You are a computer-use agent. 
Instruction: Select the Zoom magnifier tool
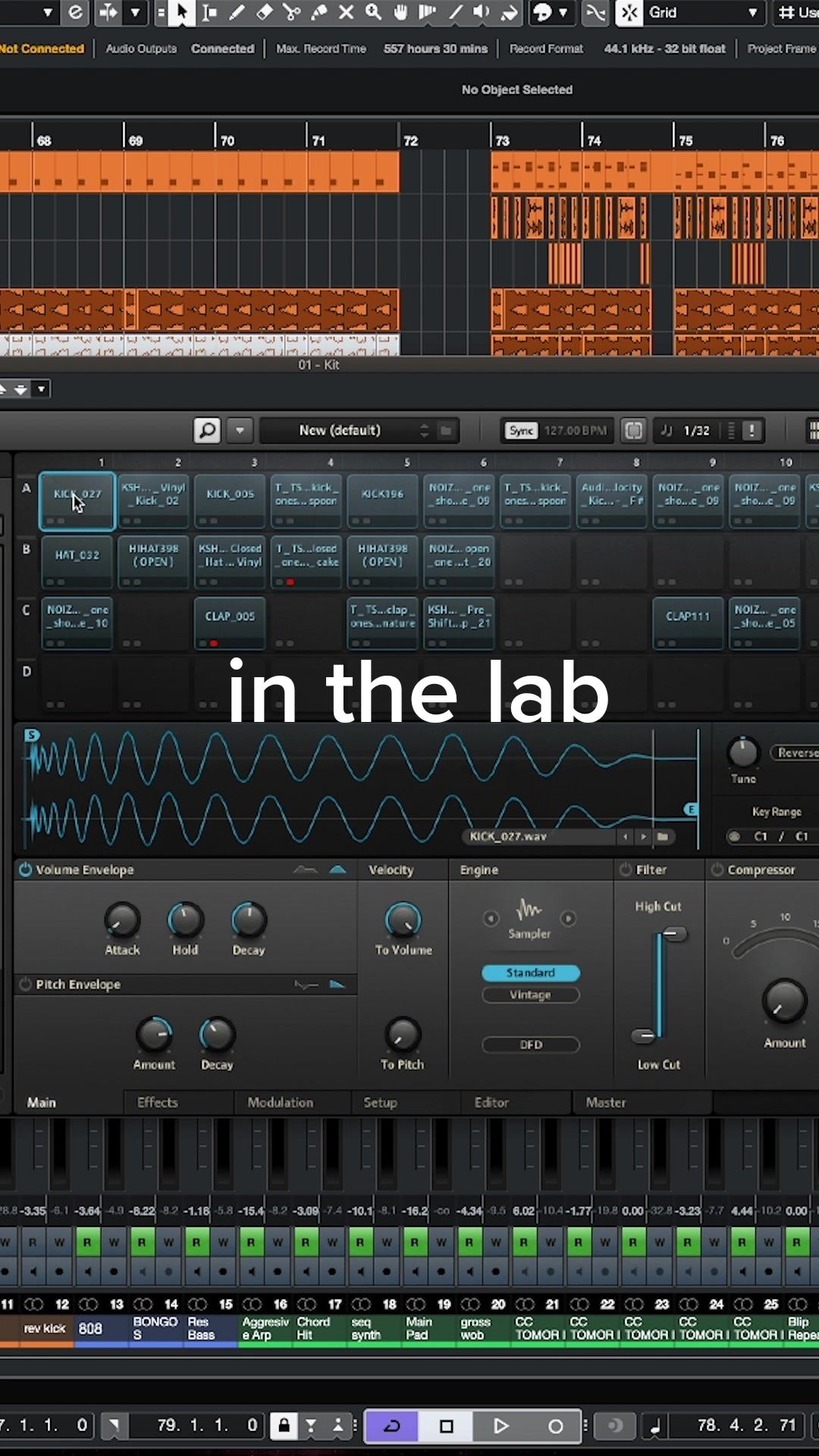pos(373,12)
